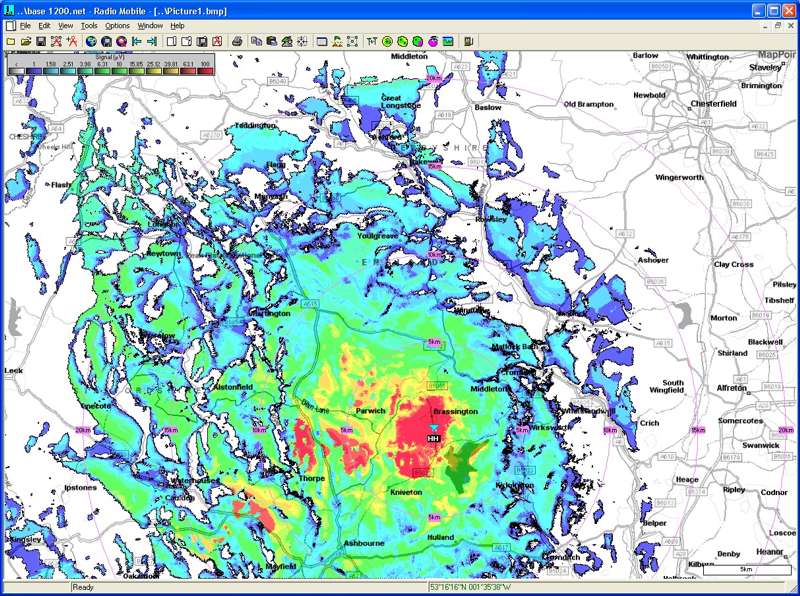Open the Help menu
Viewport: 800px width, 596px height.
[x=177, y=26]
